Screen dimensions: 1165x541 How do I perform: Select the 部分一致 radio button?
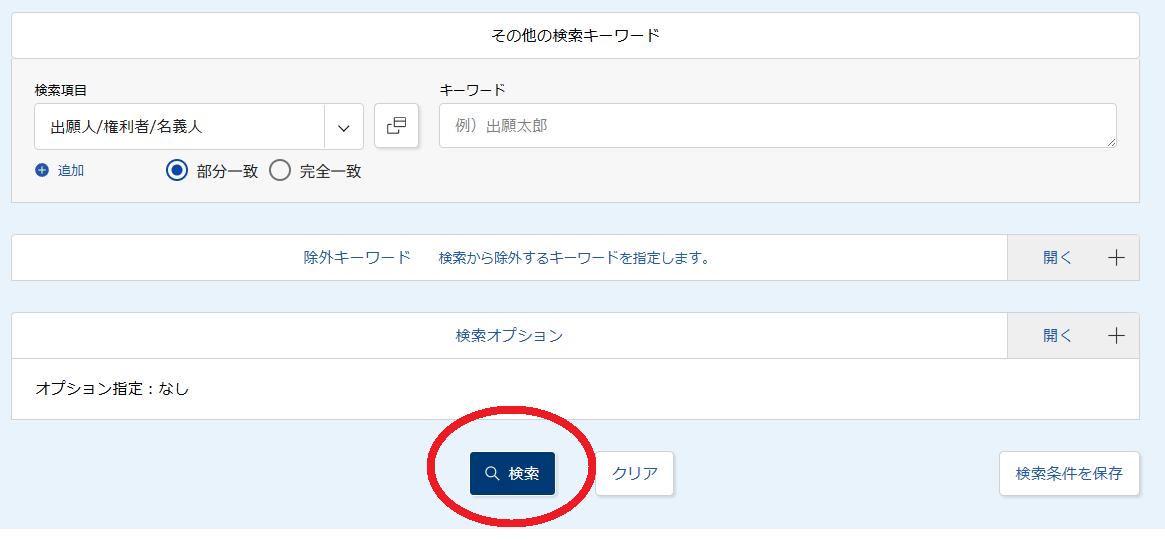tap(177, 171)
